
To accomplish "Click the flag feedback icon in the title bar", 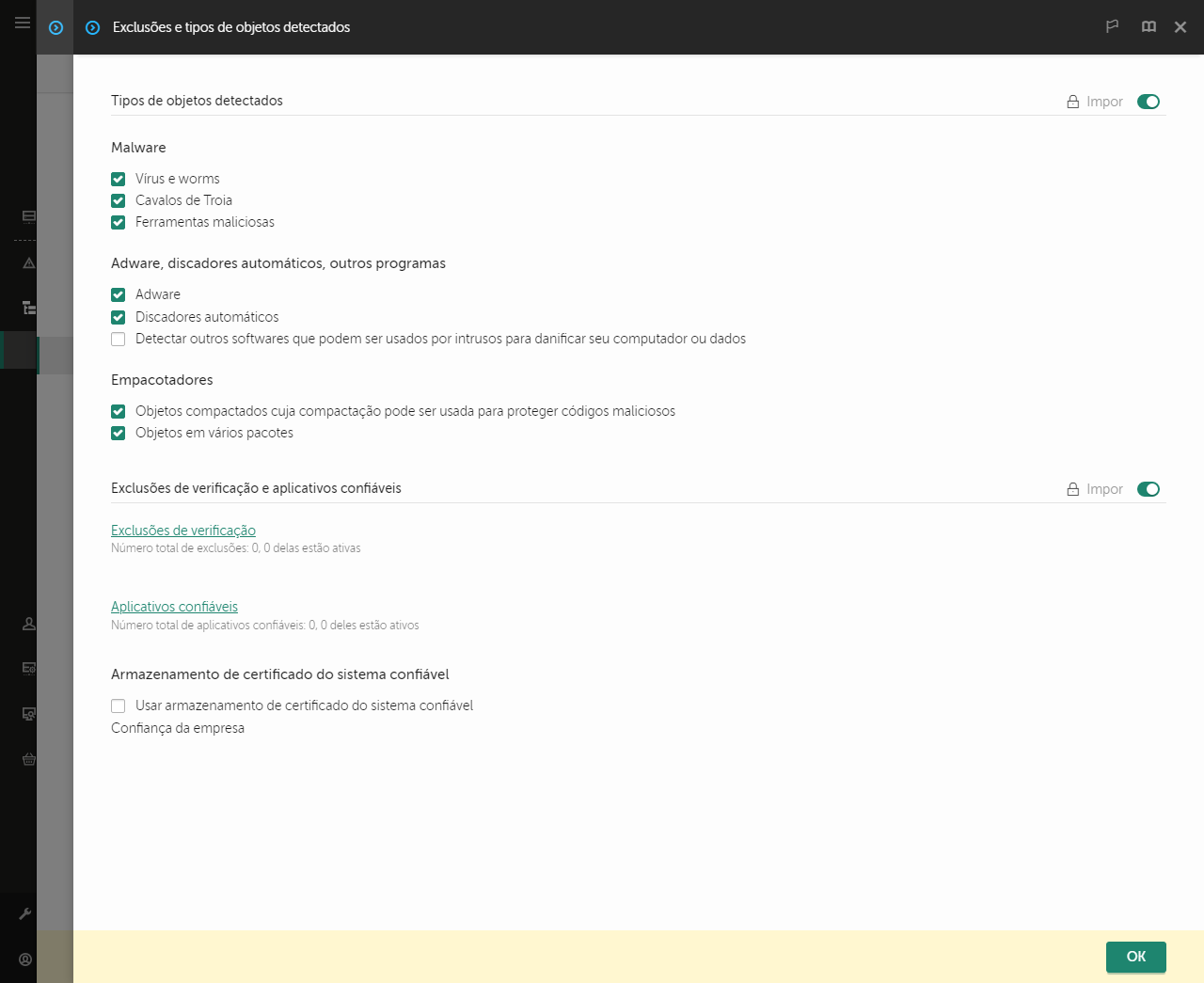I will (x=1112, y=26).
